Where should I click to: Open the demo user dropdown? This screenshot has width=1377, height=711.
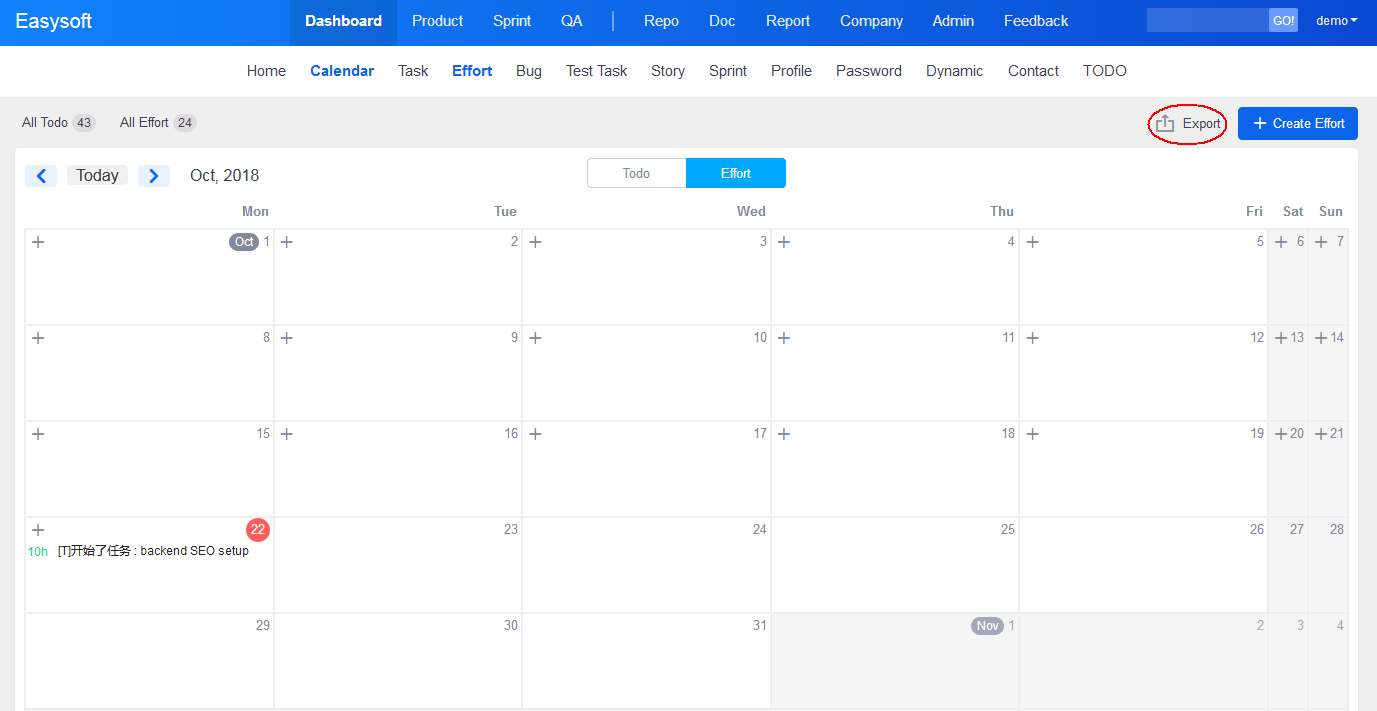coord(1336,21)
